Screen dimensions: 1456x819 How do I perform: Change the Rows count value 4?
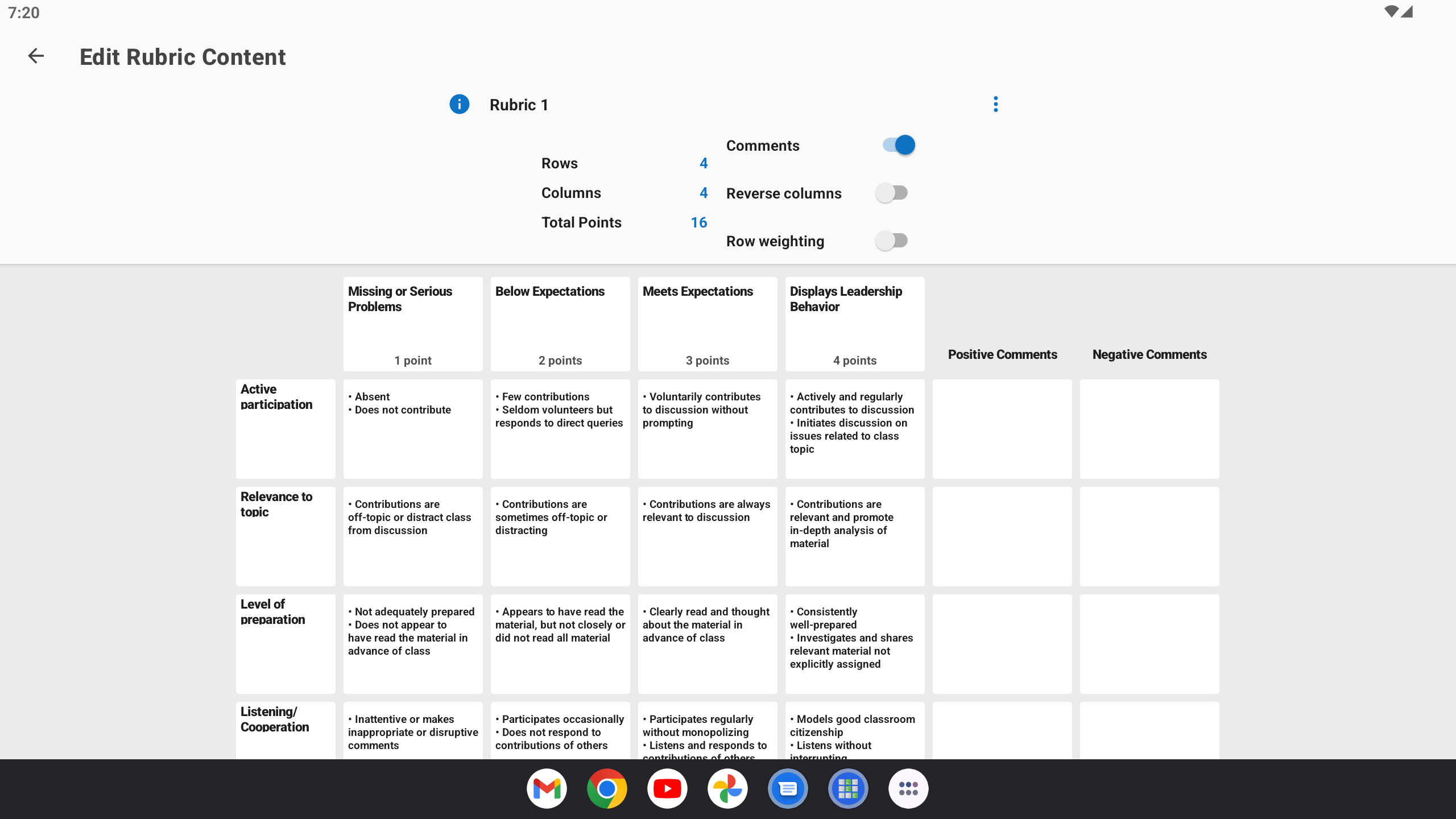[704, 163]
